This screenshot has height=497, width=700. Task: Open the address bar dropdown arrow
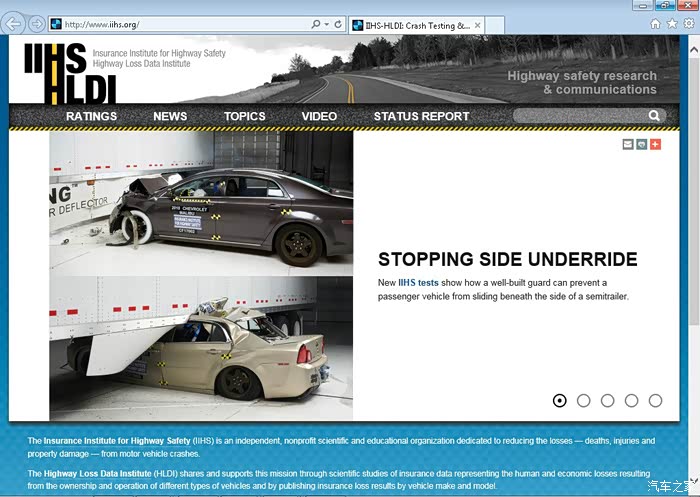click(x=326, y=24)
